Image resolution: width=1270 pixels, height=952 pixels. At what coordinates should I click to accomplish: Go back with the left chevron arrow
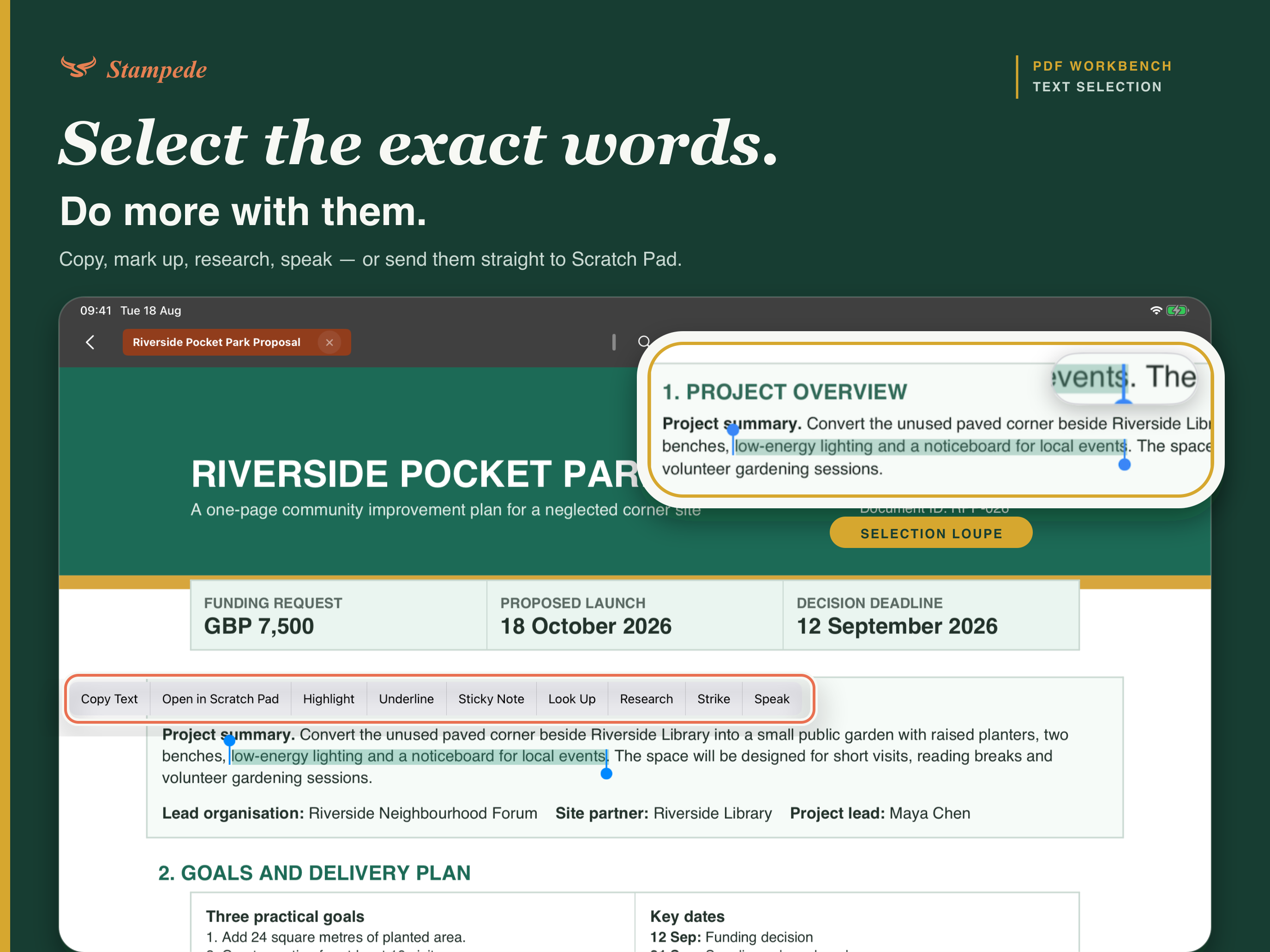(90, 343)
